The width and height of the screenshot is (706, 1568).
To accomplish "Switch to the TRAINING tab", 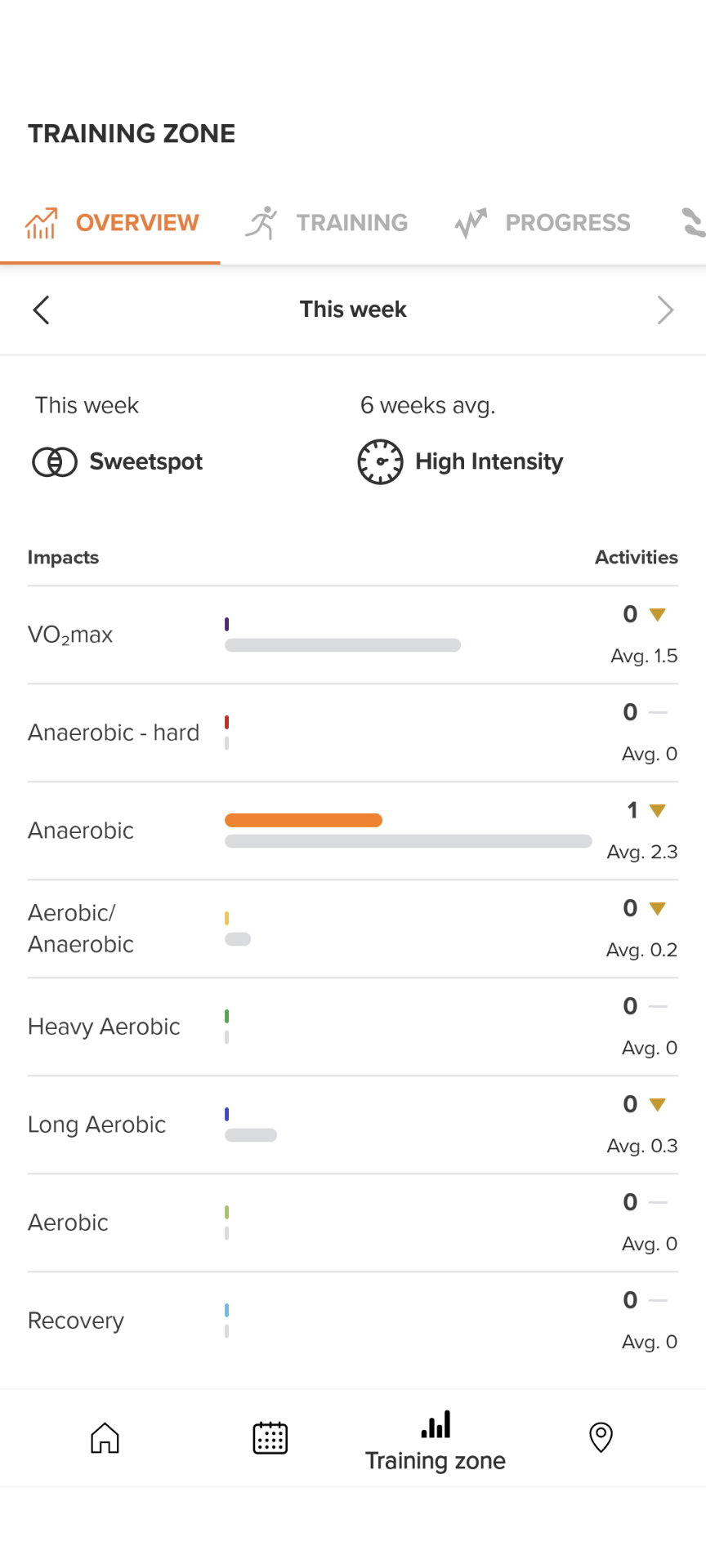I will (351, 223).
